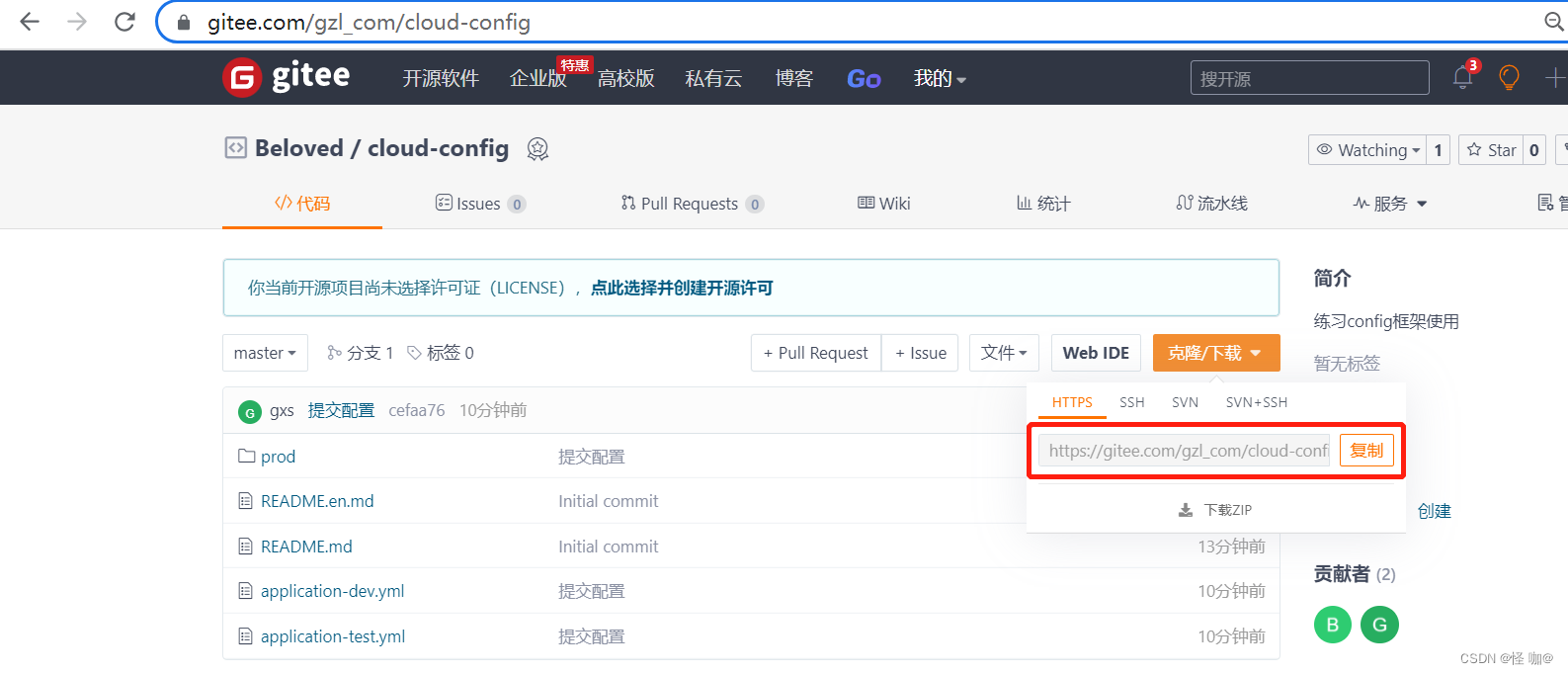
Task: Click the + Pull Request button
Action: tap(816, 353)
